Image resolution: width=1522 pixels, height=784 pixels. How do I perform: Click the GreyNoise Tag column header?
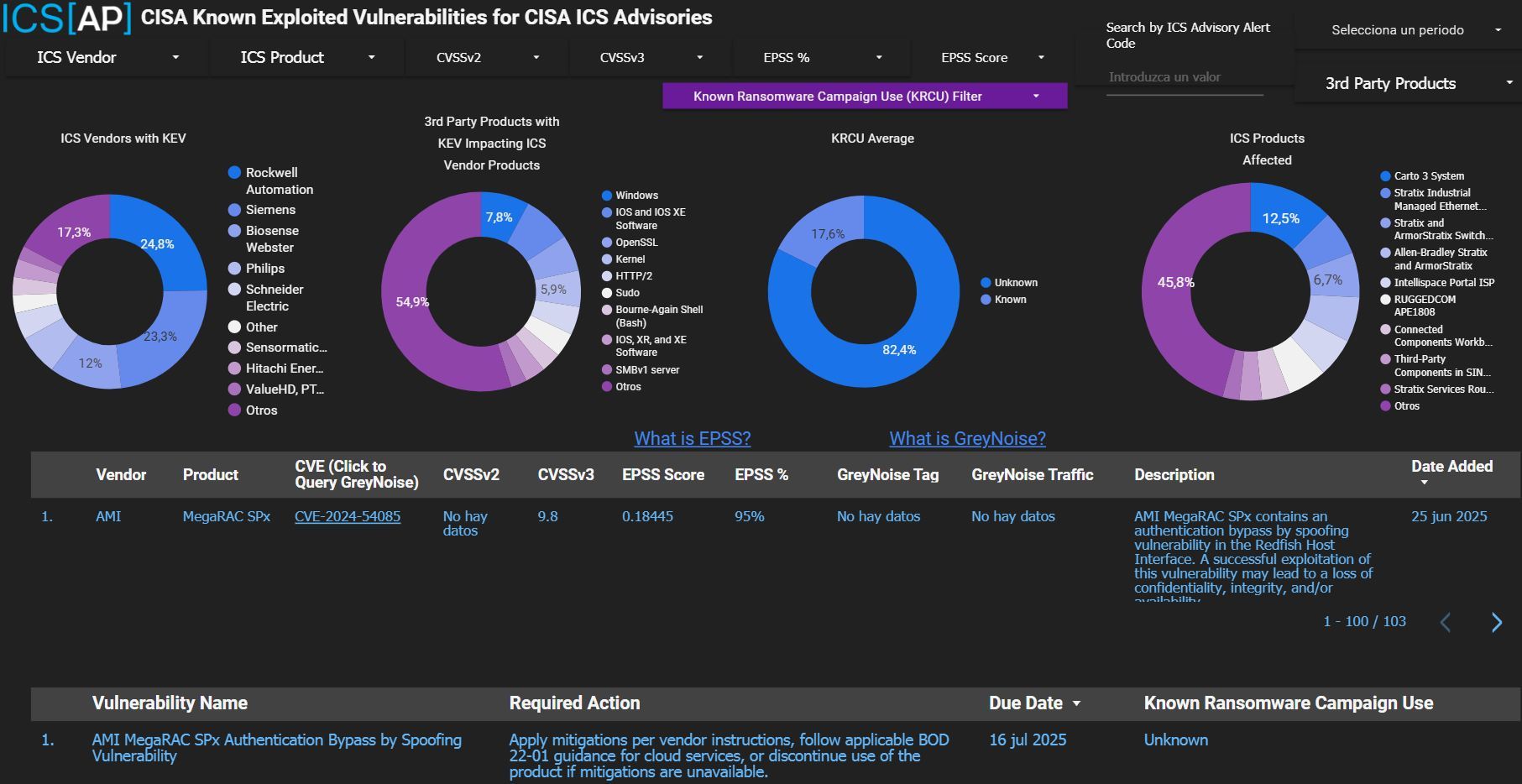(x=887, y=475)
